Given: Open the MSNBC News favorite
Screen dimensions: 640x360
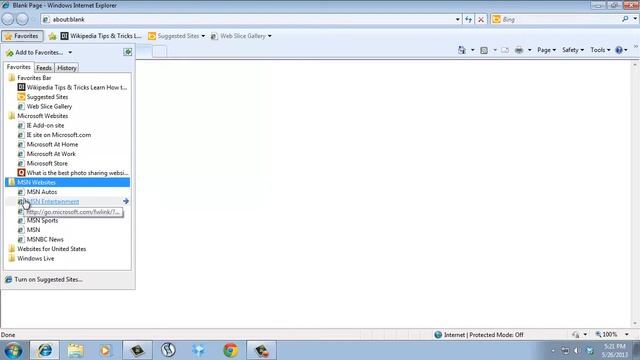Looking at the screenshot, I should coord(41,240).
